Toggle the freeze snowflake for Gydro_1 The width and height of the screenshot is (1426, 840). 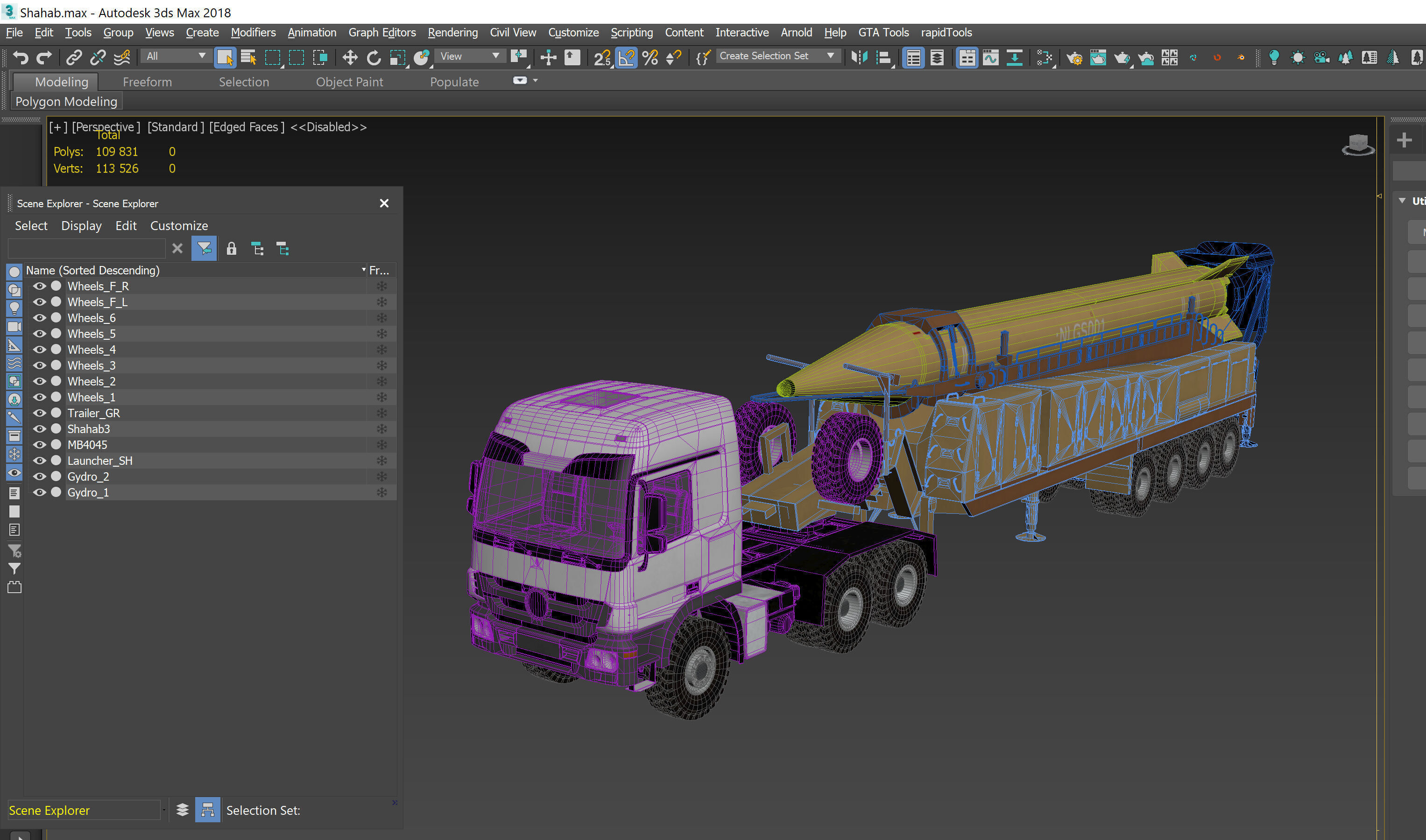point(381,492)
